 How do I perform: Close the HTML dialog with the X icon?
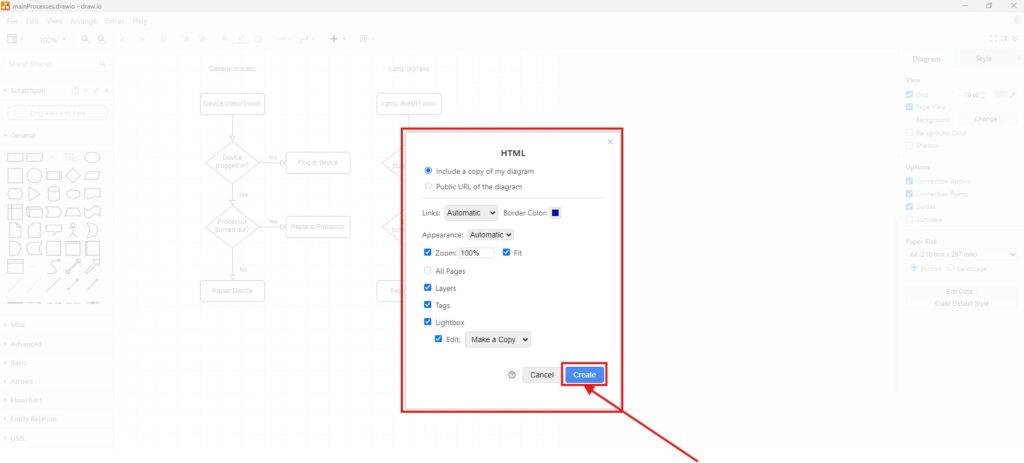point(610,142)
